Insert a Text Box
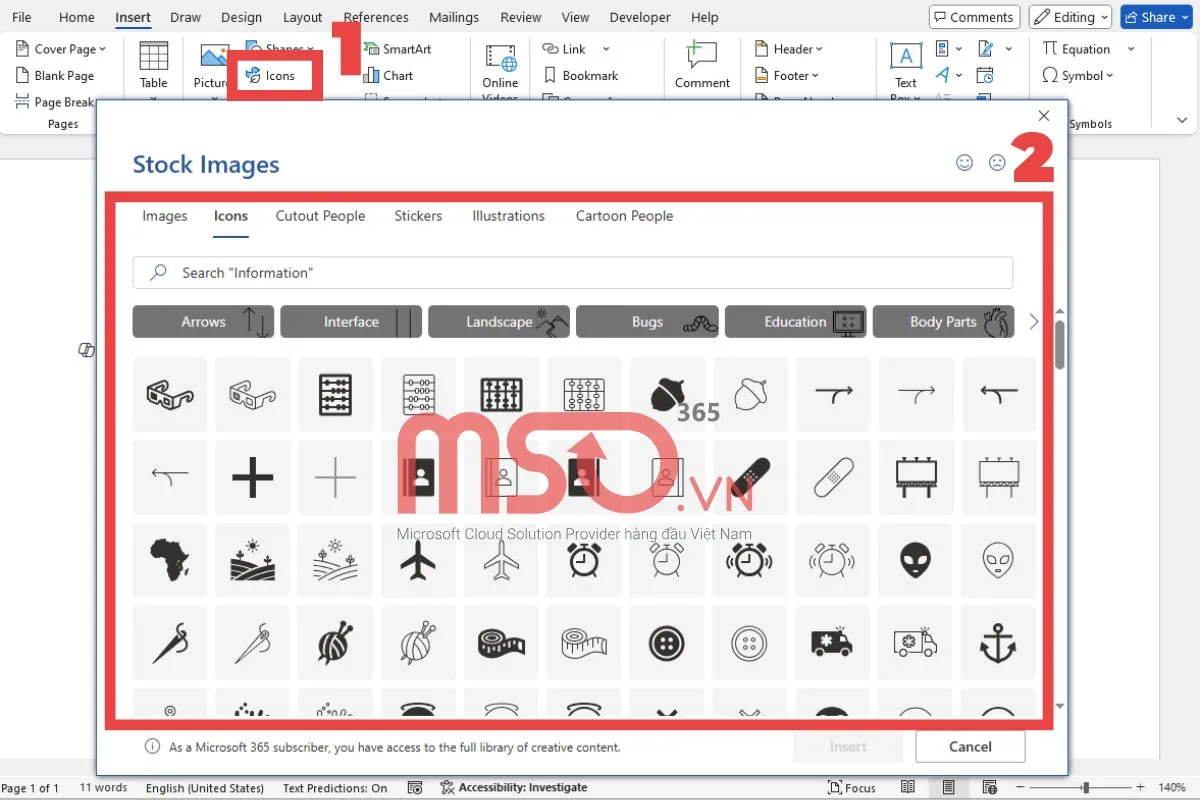This screenshot has height=800, width=1200. pyautogui.click(x=904, y=62)
